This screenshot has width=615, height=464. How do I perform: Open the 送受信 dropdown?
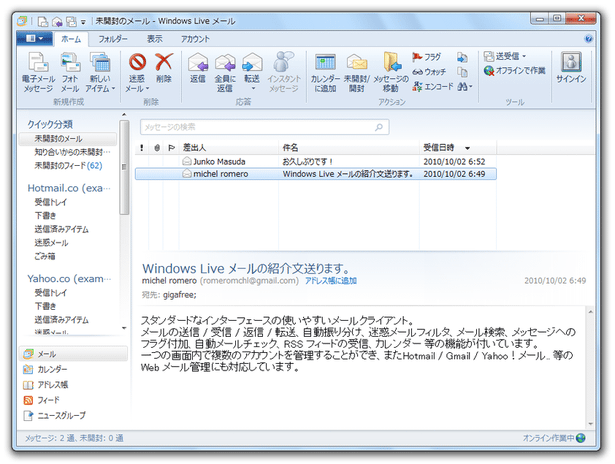click(505, 56)
